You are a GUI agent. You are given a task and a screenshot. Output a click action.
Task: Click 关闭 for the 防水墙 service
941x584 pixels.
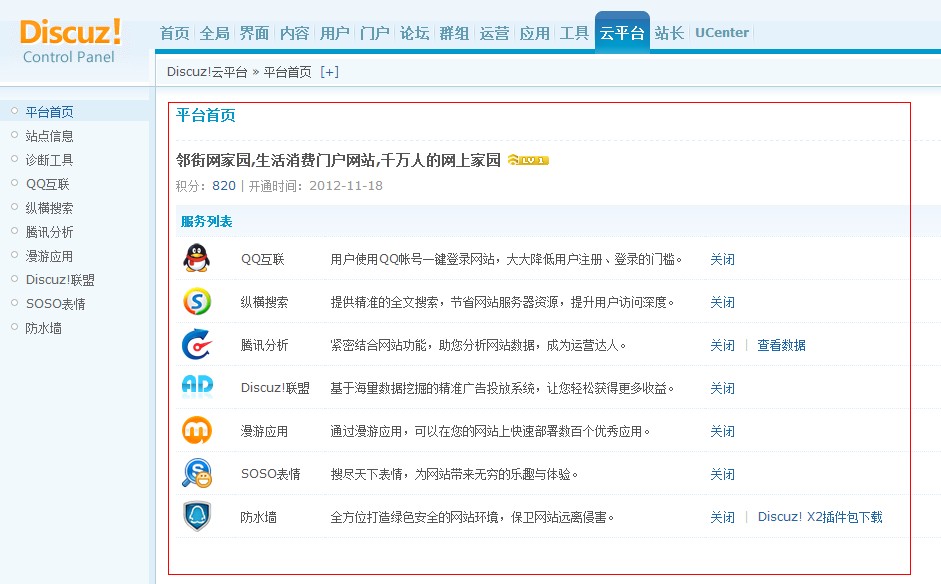[723, 517]
